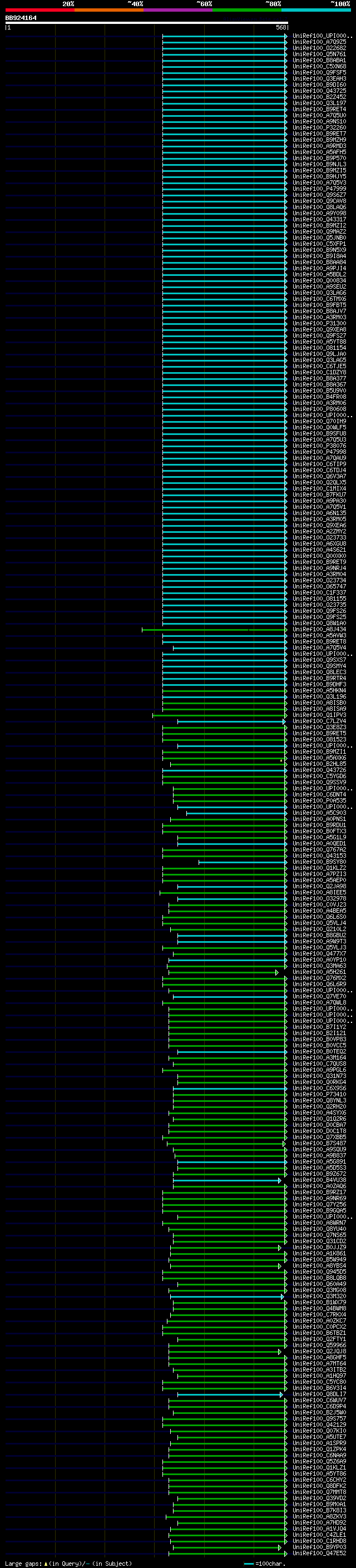The width and height of the screenshot is (356, 1568).
Task: Click hit label UniRef100_A5HKN4
Action: click(319, 691)
